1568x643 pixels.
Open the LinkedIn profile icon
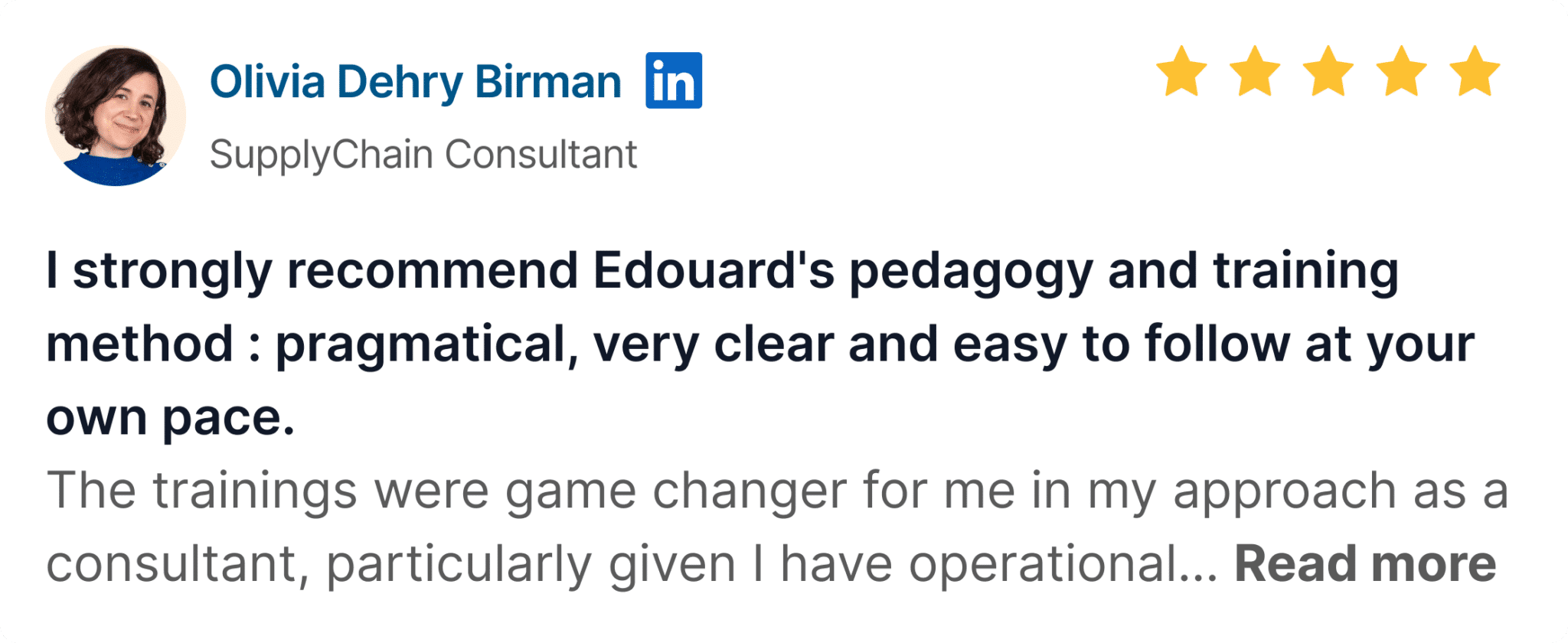pos(674,80)
